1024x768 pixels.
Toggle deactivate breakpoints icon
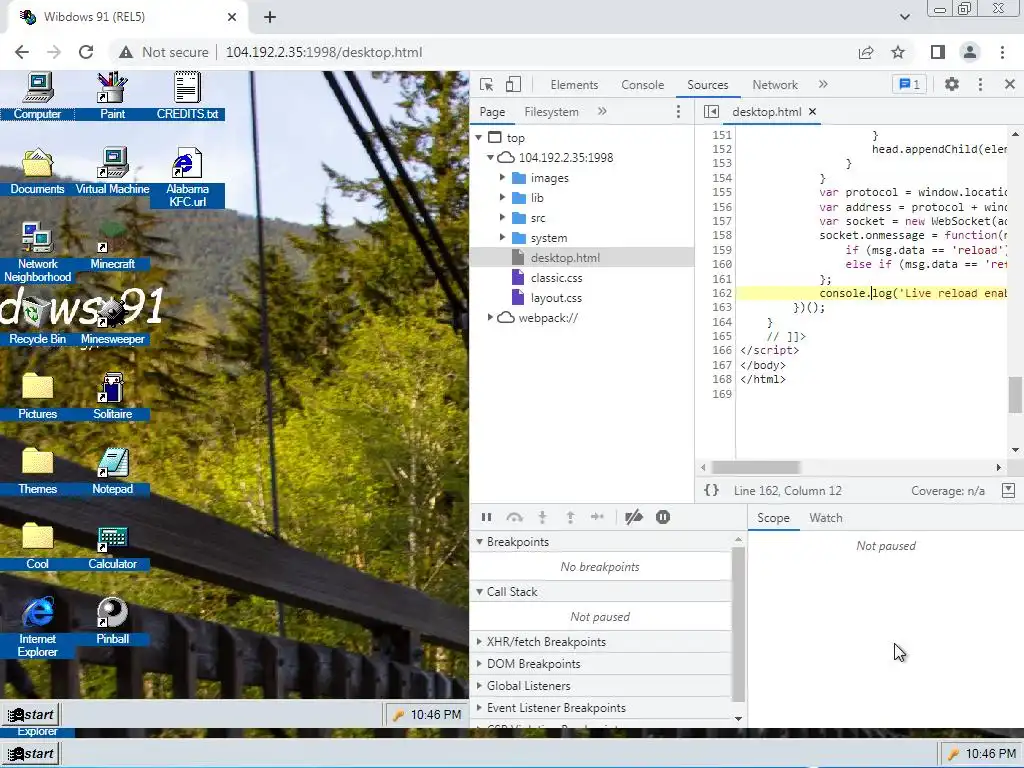click(633, 517)
